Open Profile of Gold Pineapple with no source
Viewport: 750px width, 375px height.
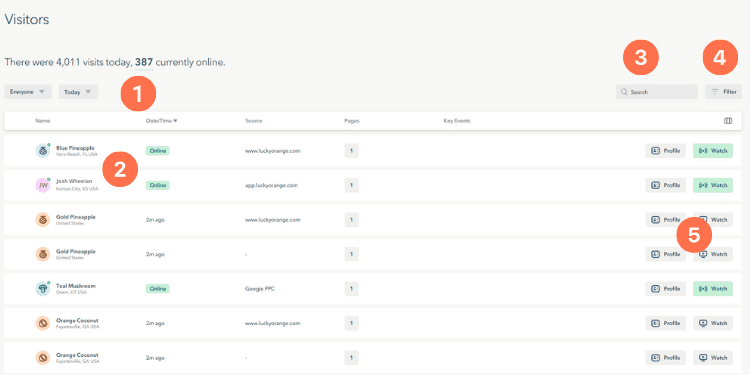(666, 254)
